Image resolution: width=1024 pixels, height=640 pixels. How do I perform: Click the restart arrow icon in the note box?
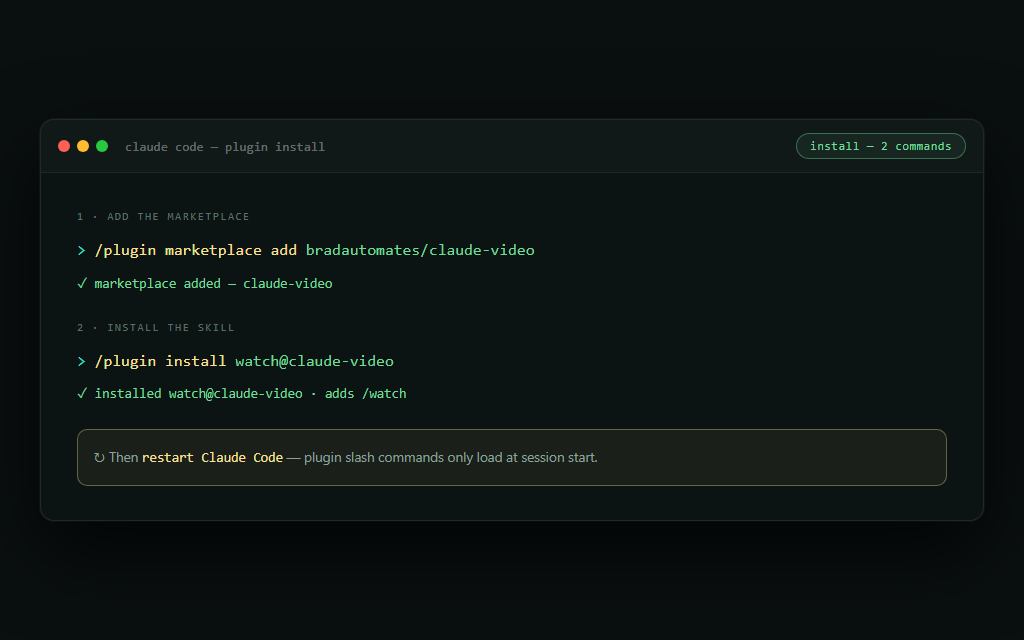coord(99,458)
